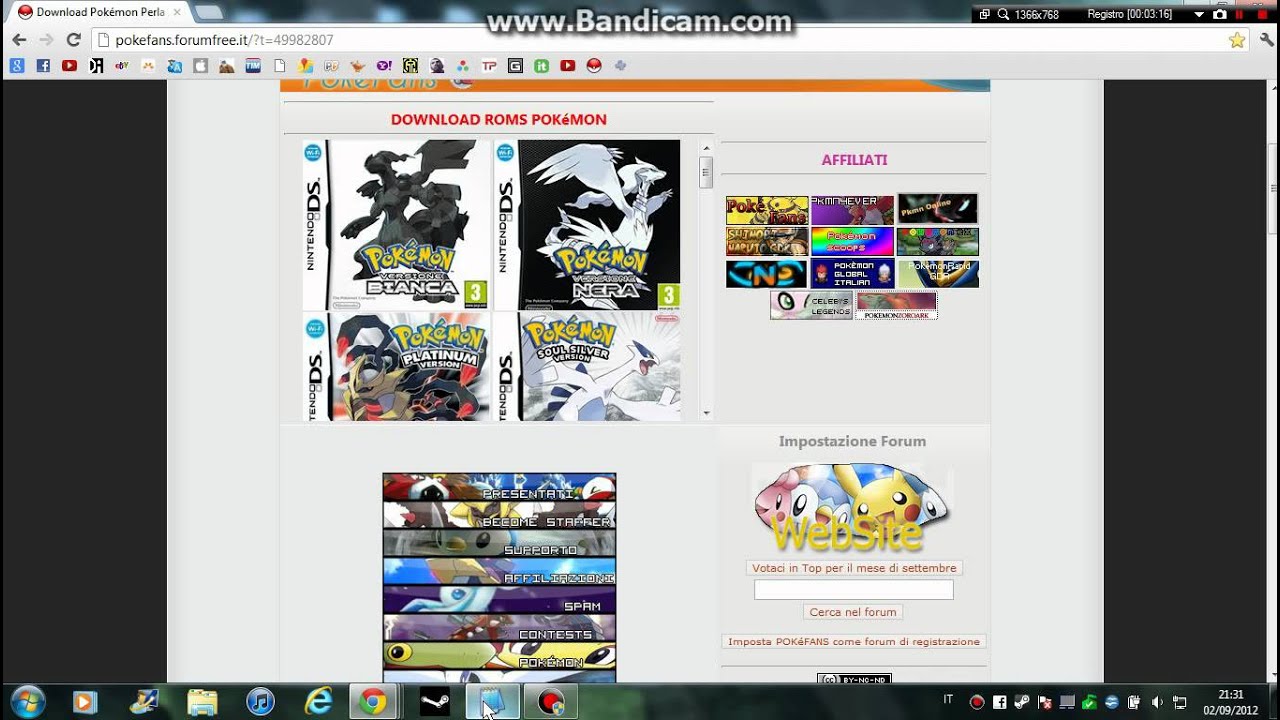
Task: Click the Cerca nel forum button
Action: pos(853,612)
